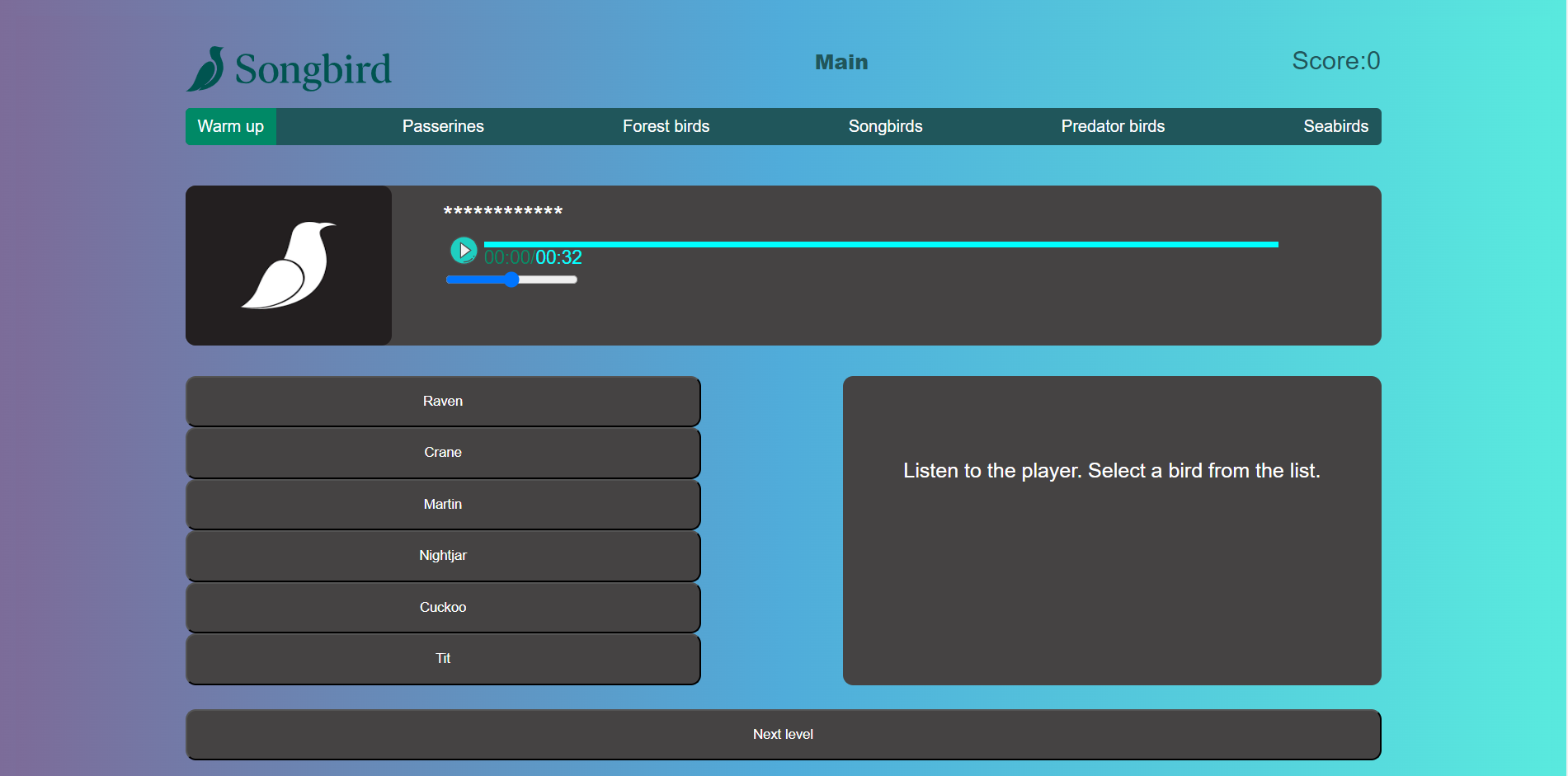This screenshot has width=1568, height=776.
Task: Click the Score:0 counter
Action: pos(1336,61)
